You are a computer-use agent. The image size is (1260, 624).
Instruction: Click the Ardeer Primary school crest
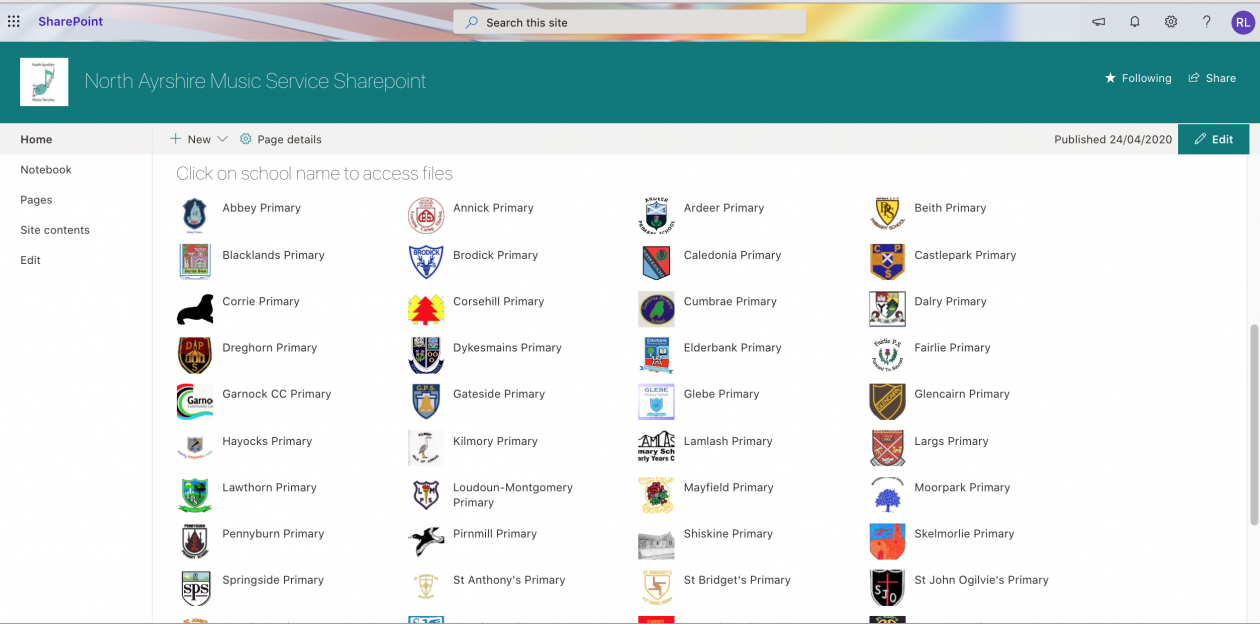click(655, 215)
